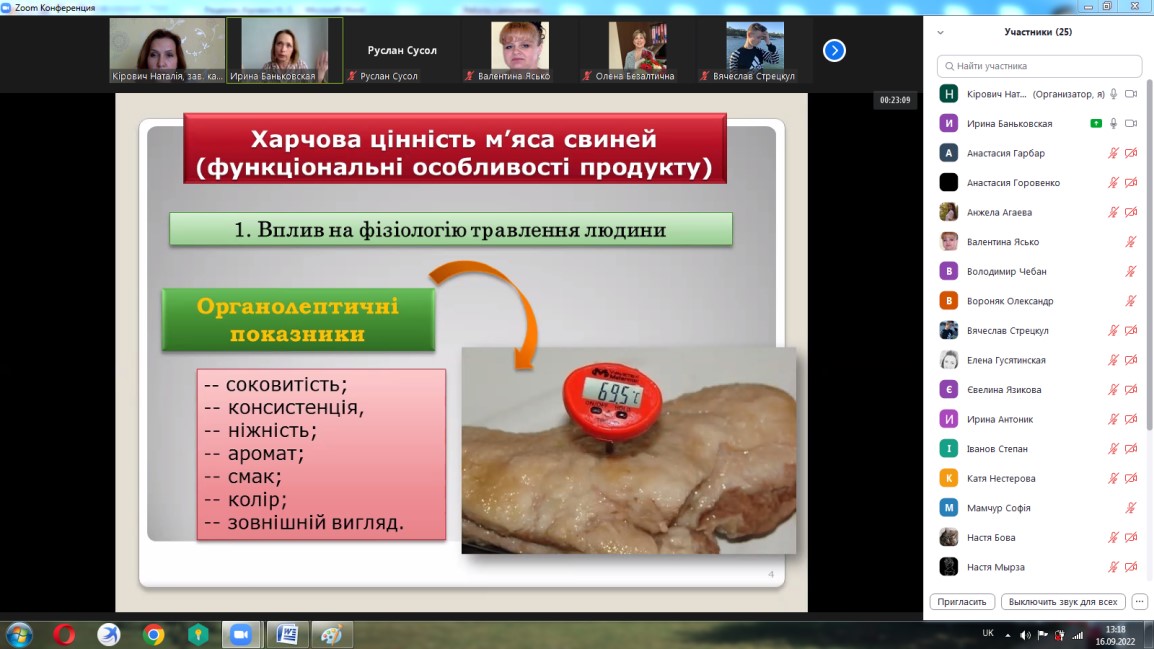Click the Пригласить button
This screenshot has height=649, width=1154.
tap(962, 602)
